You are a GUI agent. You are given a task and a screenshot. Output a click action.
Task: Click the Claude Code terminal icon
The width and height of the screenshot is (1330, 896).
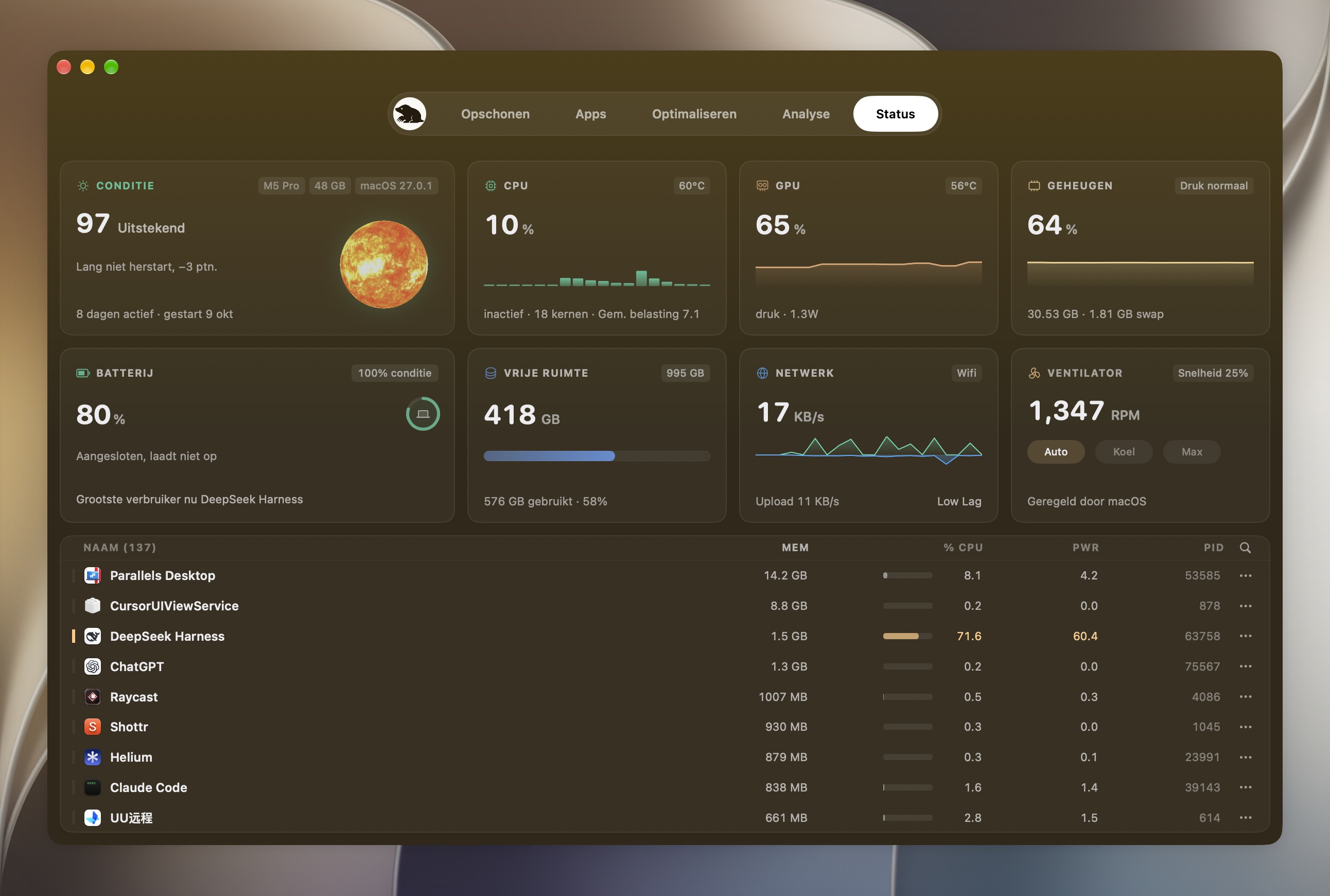[x=93, y=787]
